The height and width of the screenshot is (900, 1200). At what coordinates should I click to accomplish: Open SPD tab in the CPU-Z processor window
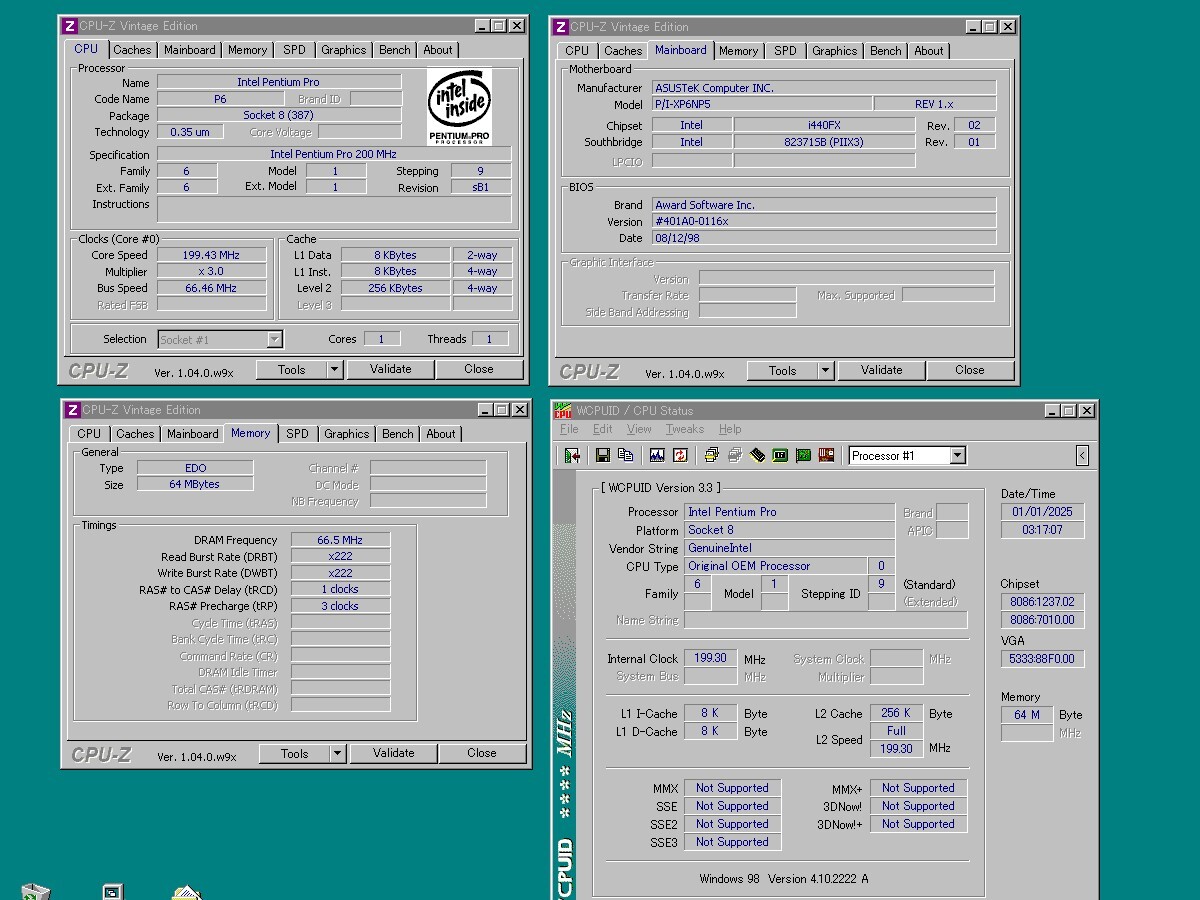pos(294,50)
